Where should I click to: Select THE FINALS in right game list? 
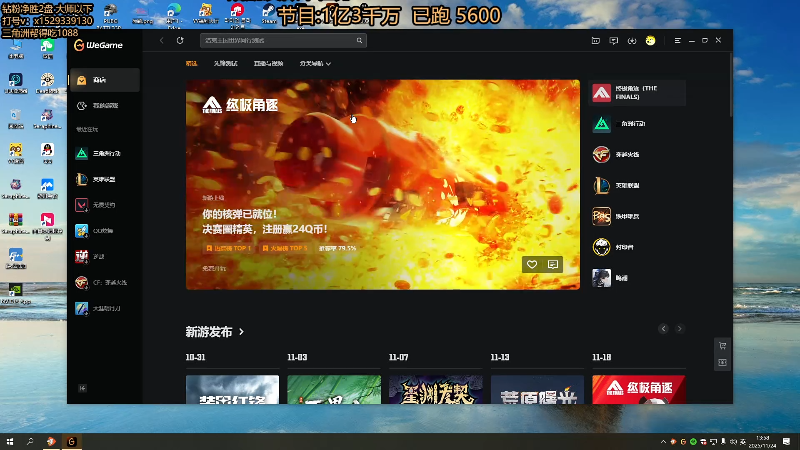click(637, 93)
